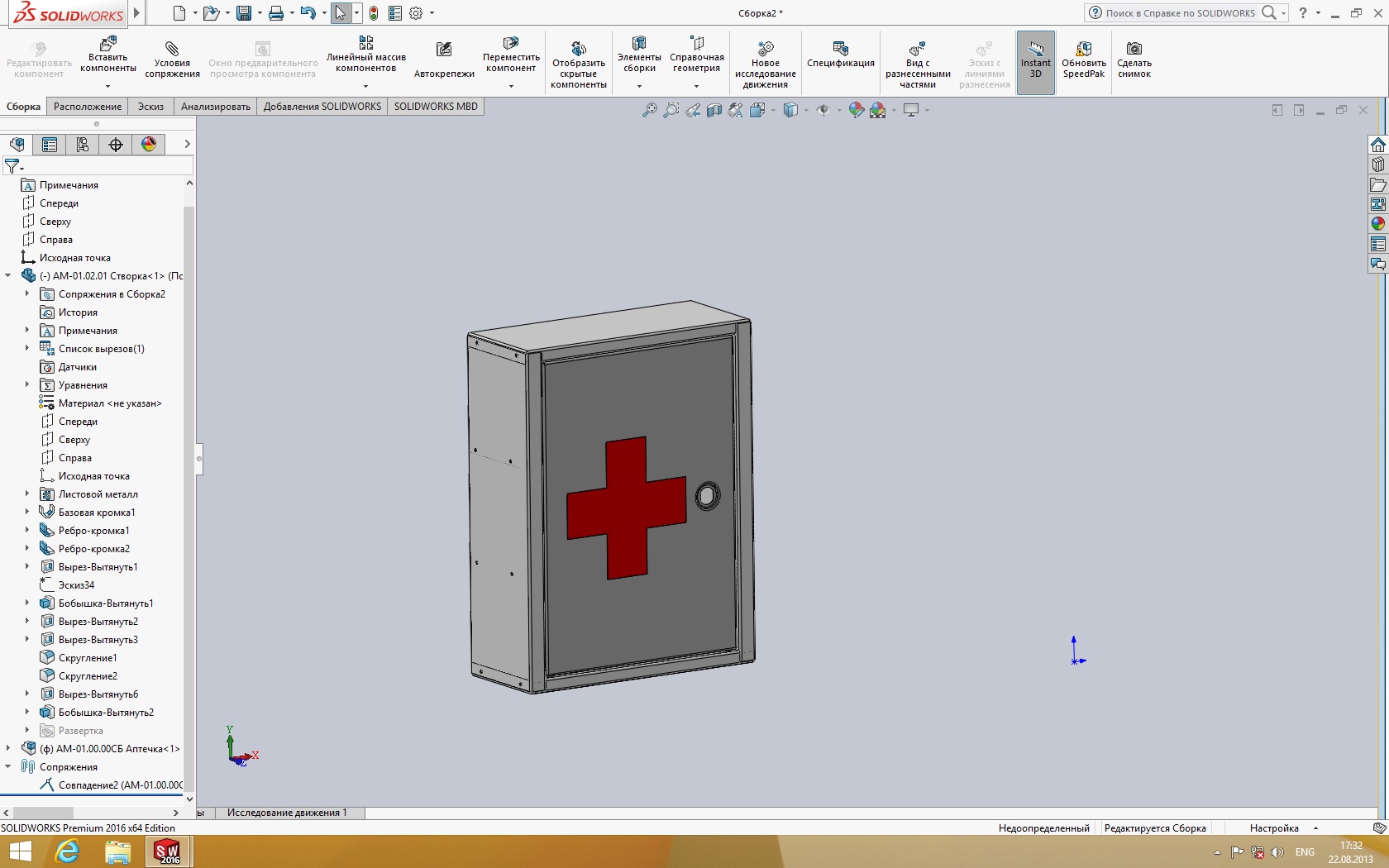Image resolution: width=1389 pixels, height=868 pixels.
Task: Open Исследование движения 1 tab
Action: [x=287, y=813]
